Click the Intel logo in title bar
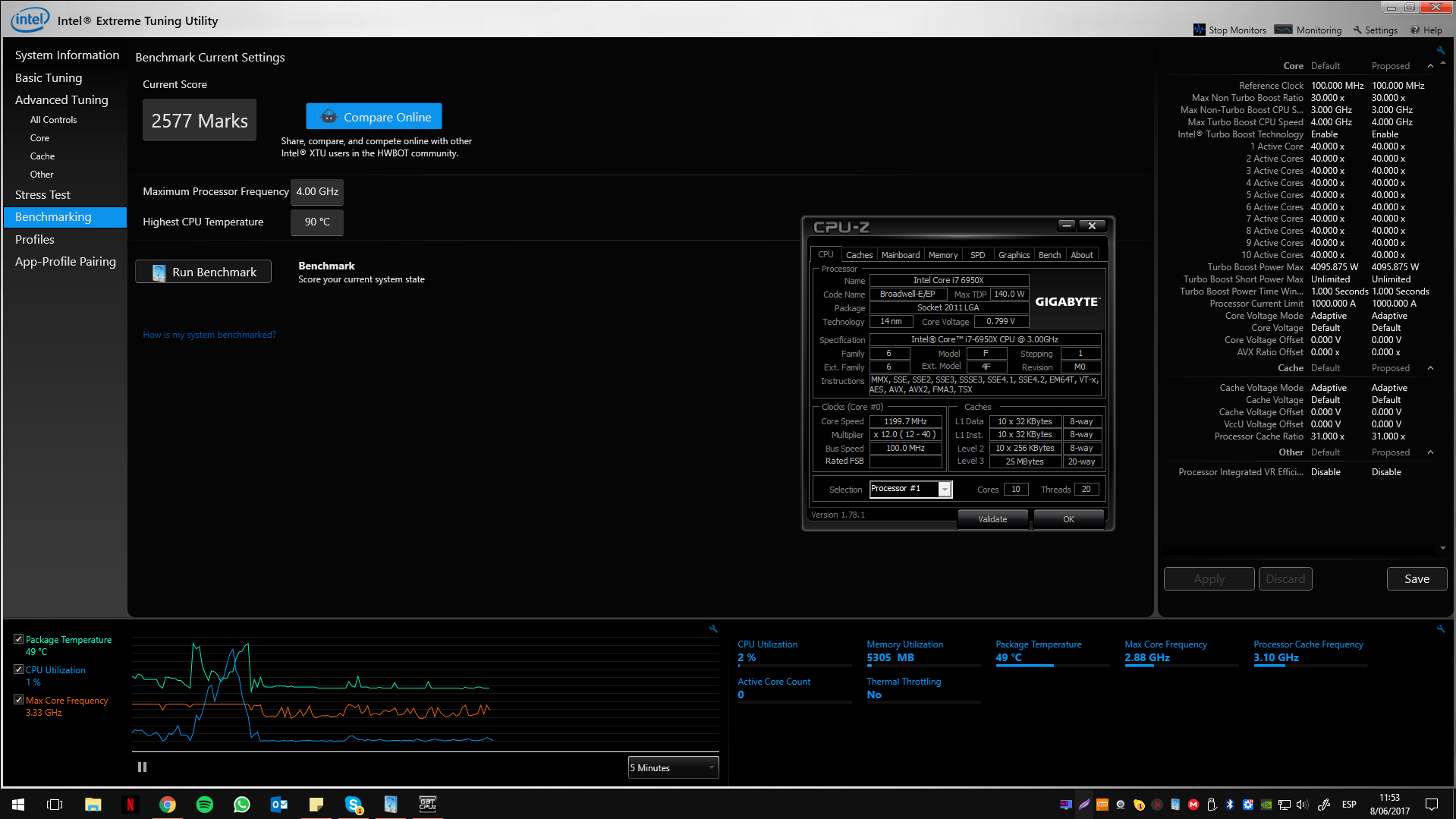 [x=30, y=19]
